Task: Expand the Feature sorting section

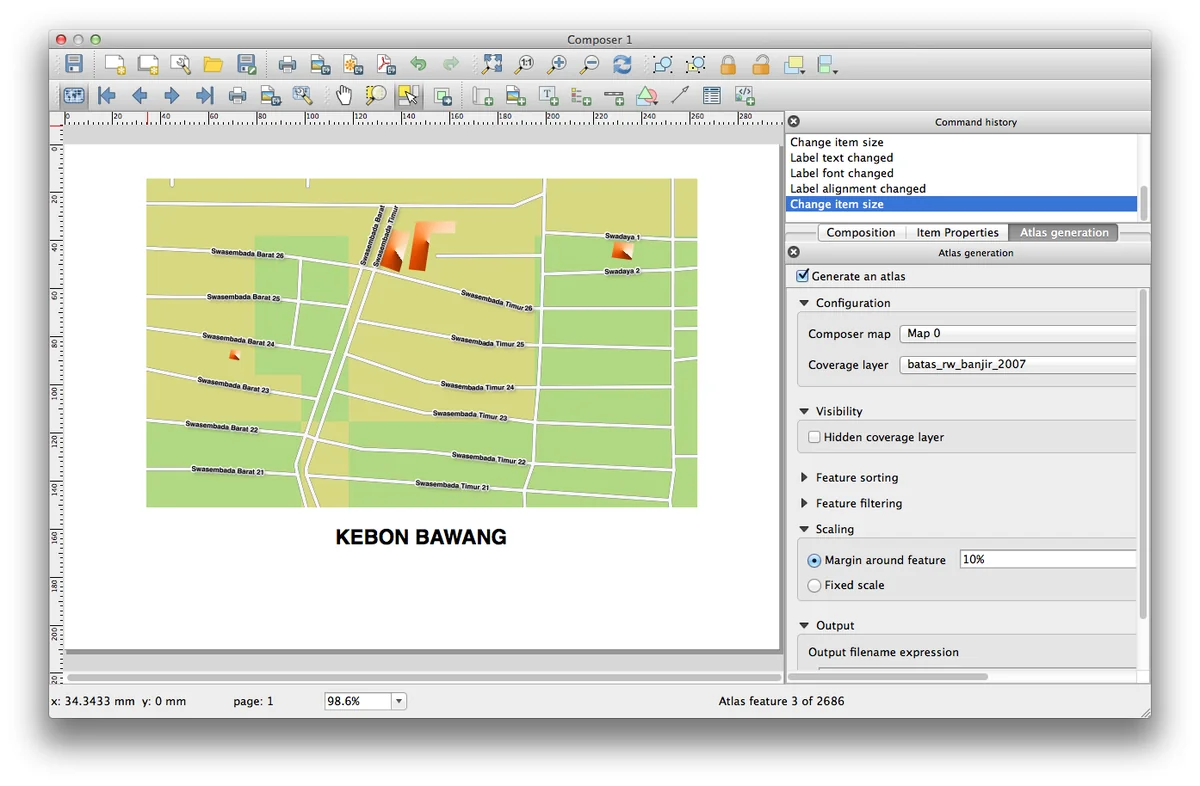Action: [805, 478]
